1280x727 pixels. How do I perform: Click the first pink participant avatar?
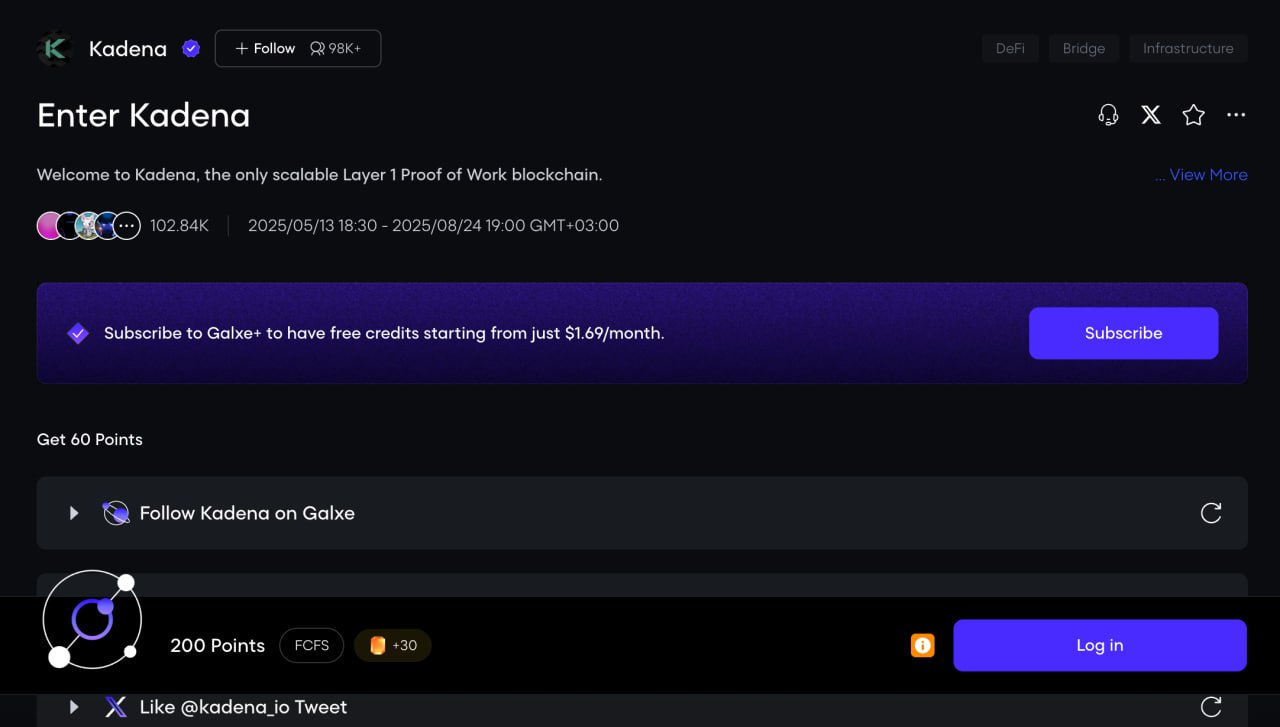[x=48, y=226]
